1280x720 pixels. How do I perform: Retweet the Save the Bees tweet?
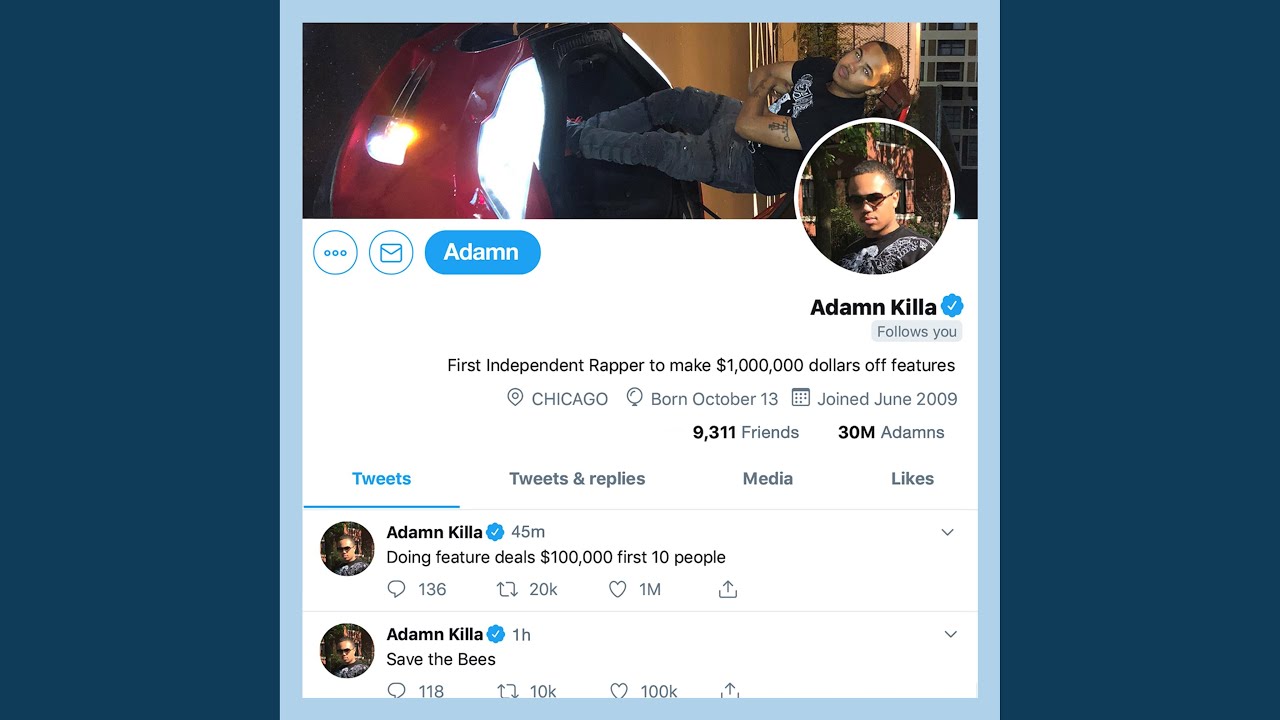tap(507, 690)
